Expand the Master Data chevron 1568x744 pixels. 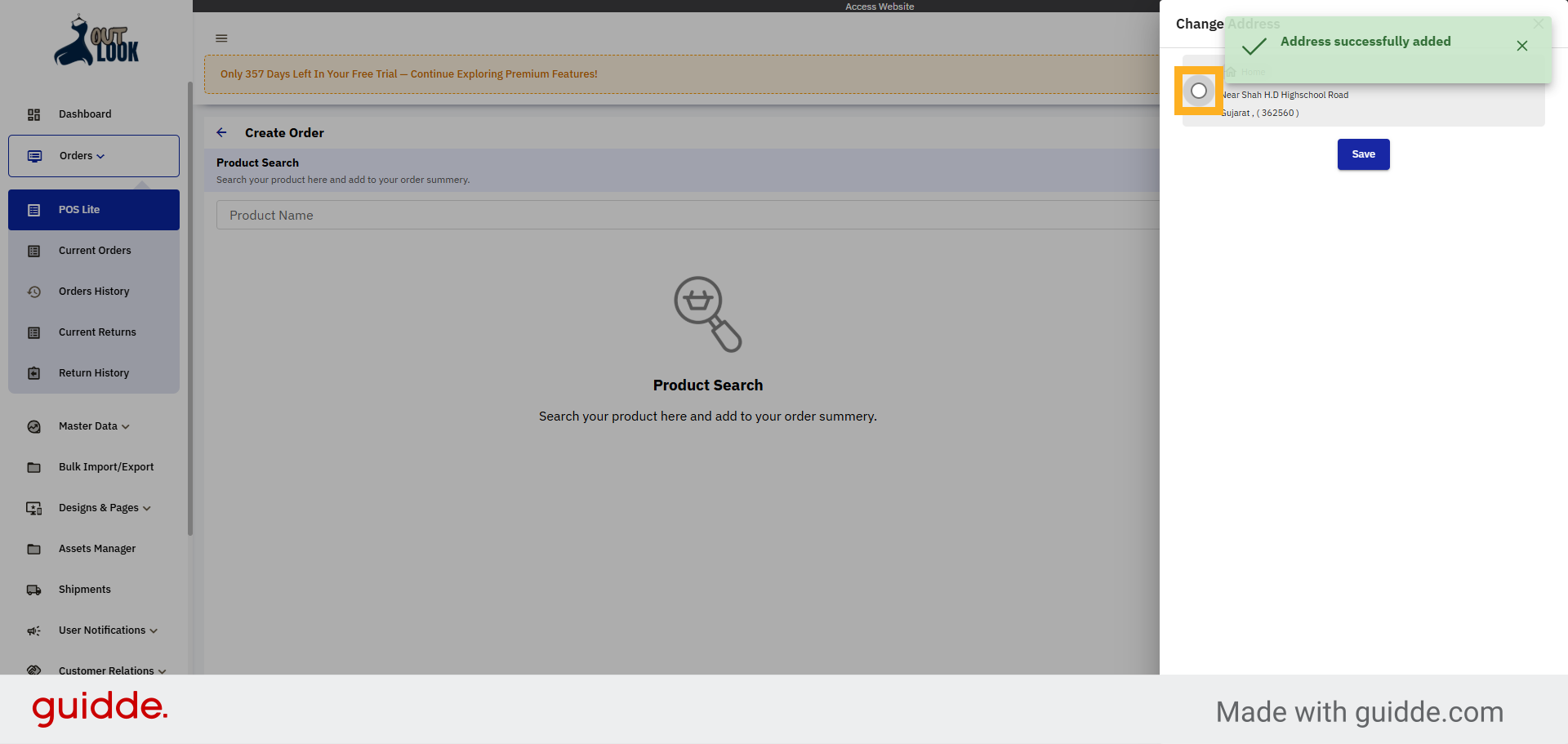126,426
